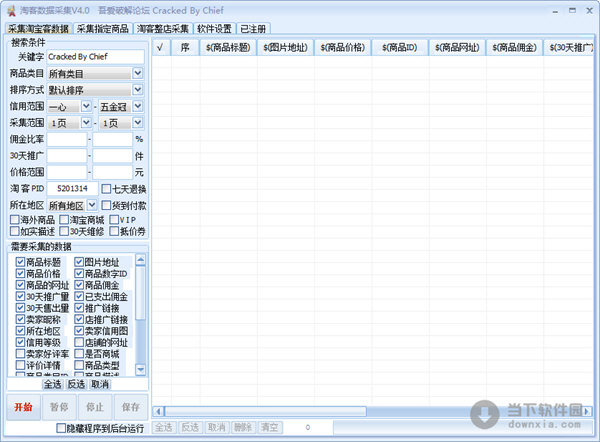Check the 评价详情 data field
This screenshot has height=442, width=600.
pos(20,365)
